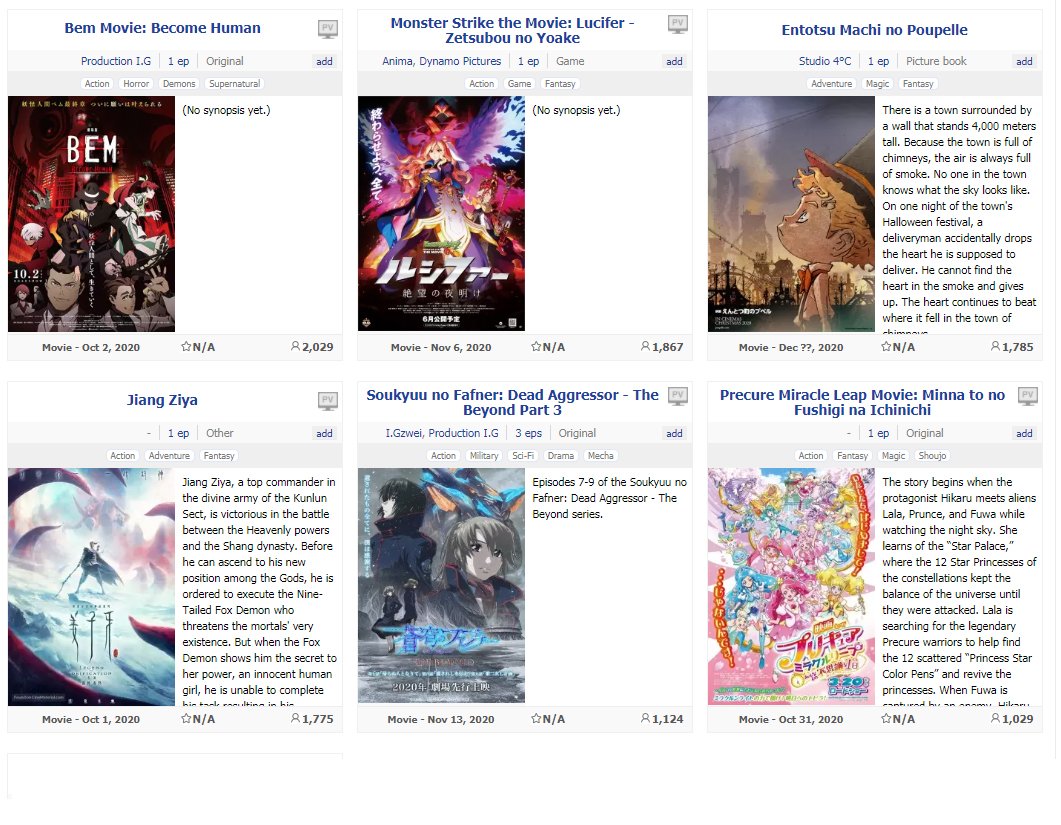
Task: Add Soukyuu no Fafner Part 3 to list
Action: tap(674, 434)
